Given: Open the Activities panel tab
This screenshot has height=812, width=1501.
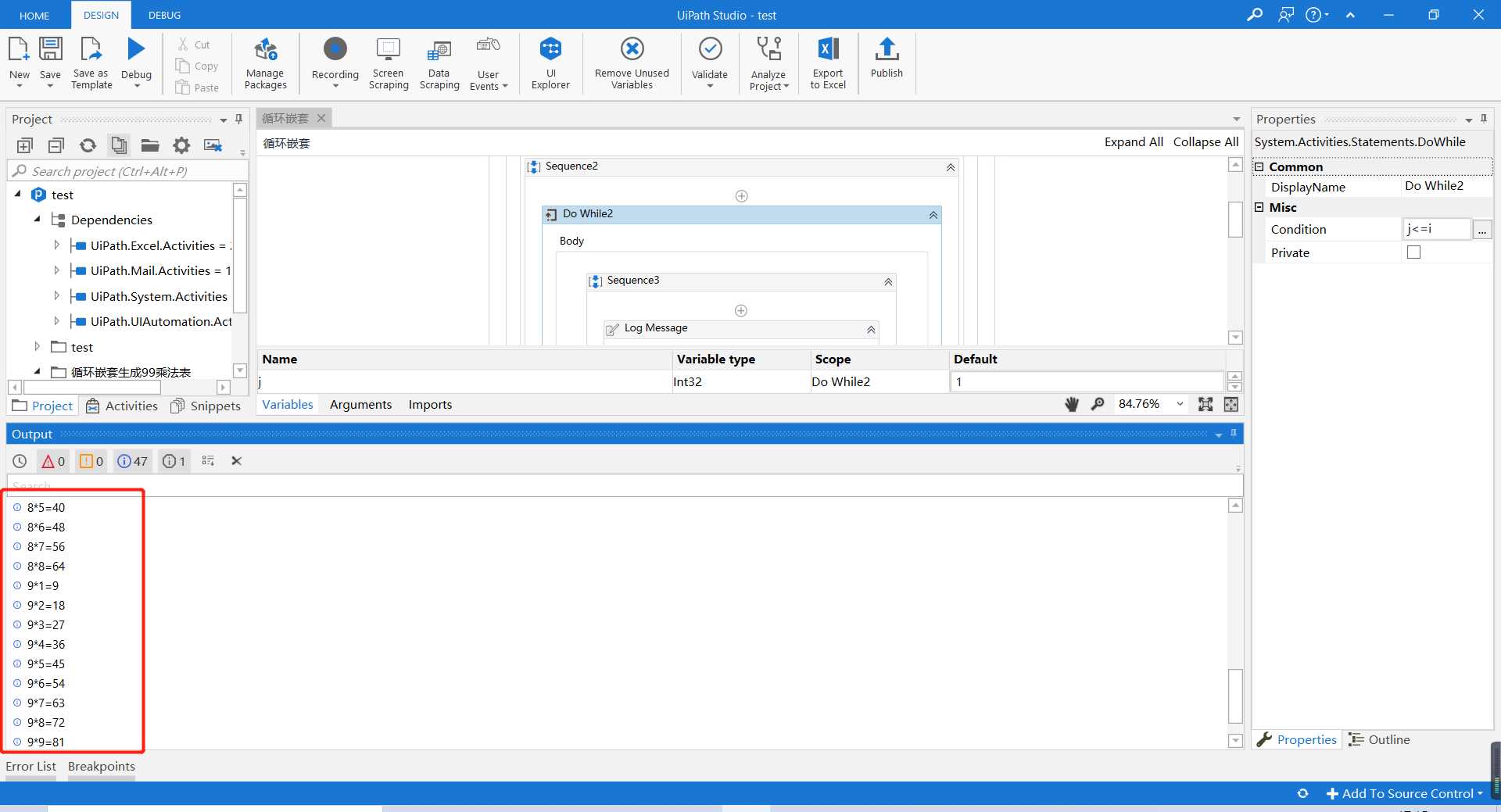Looking at the screenshot, I should point(122,406).
